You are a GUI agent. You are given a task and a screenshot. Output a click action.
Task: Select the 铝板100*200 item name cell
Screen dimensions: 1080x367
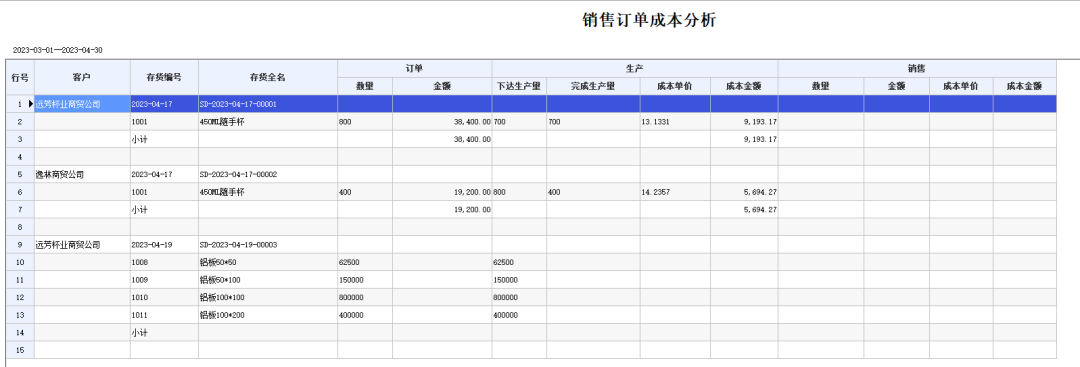tap(268, 315)
